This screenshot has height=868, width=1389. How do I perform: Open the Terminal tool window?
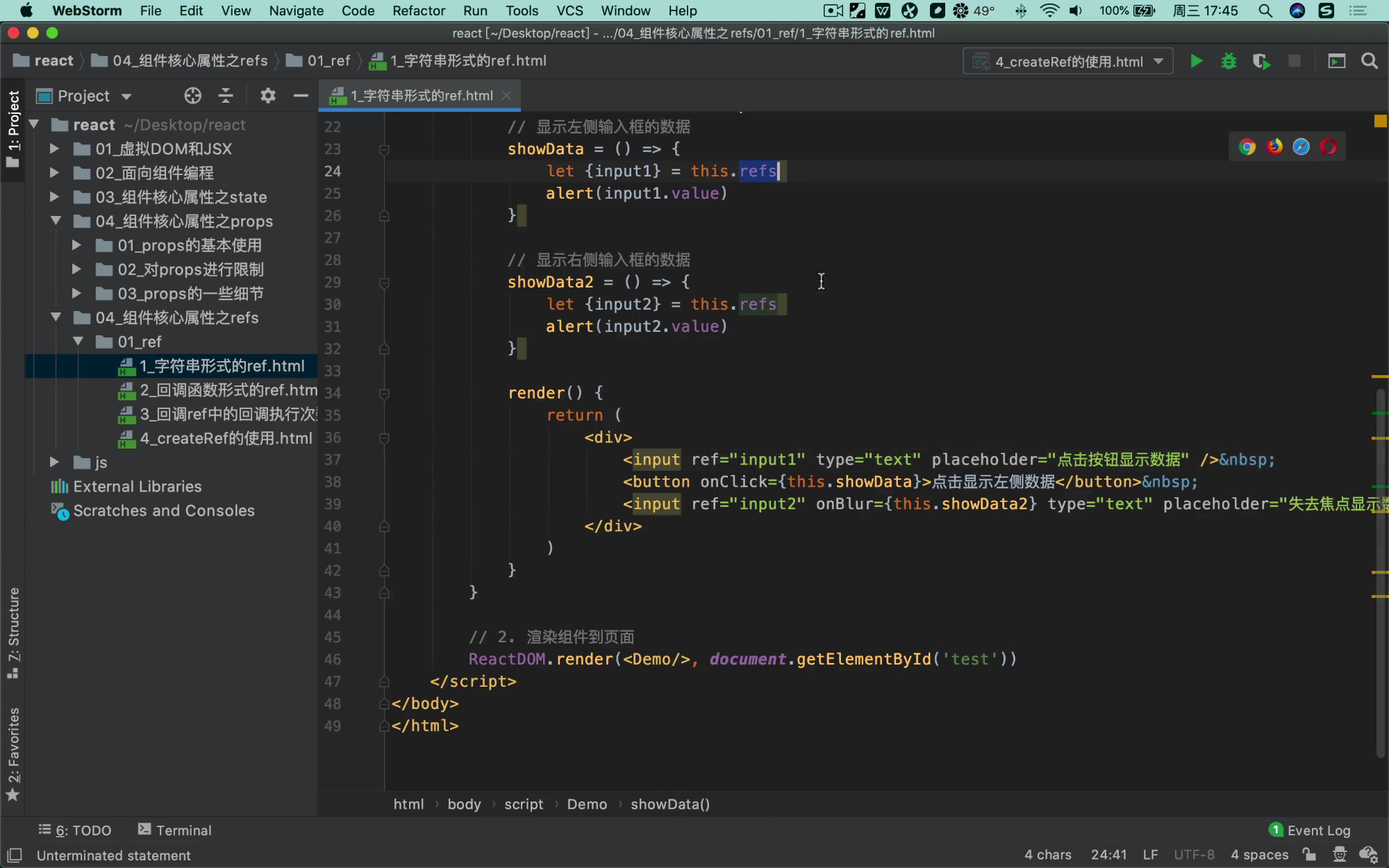pyautogui.click(x=175, y=830)
